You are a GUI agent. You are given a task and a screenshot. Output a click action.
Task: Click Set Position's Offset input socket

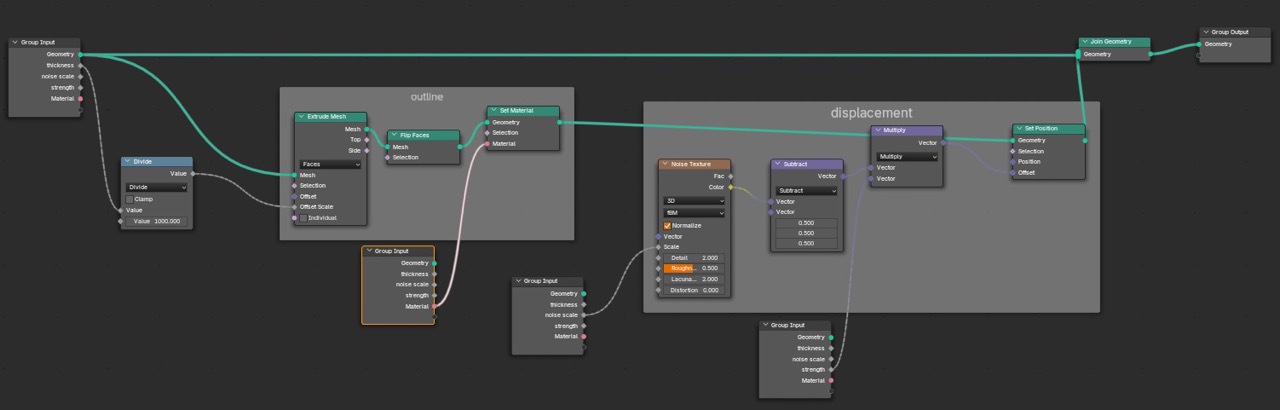click(1012, 172)
